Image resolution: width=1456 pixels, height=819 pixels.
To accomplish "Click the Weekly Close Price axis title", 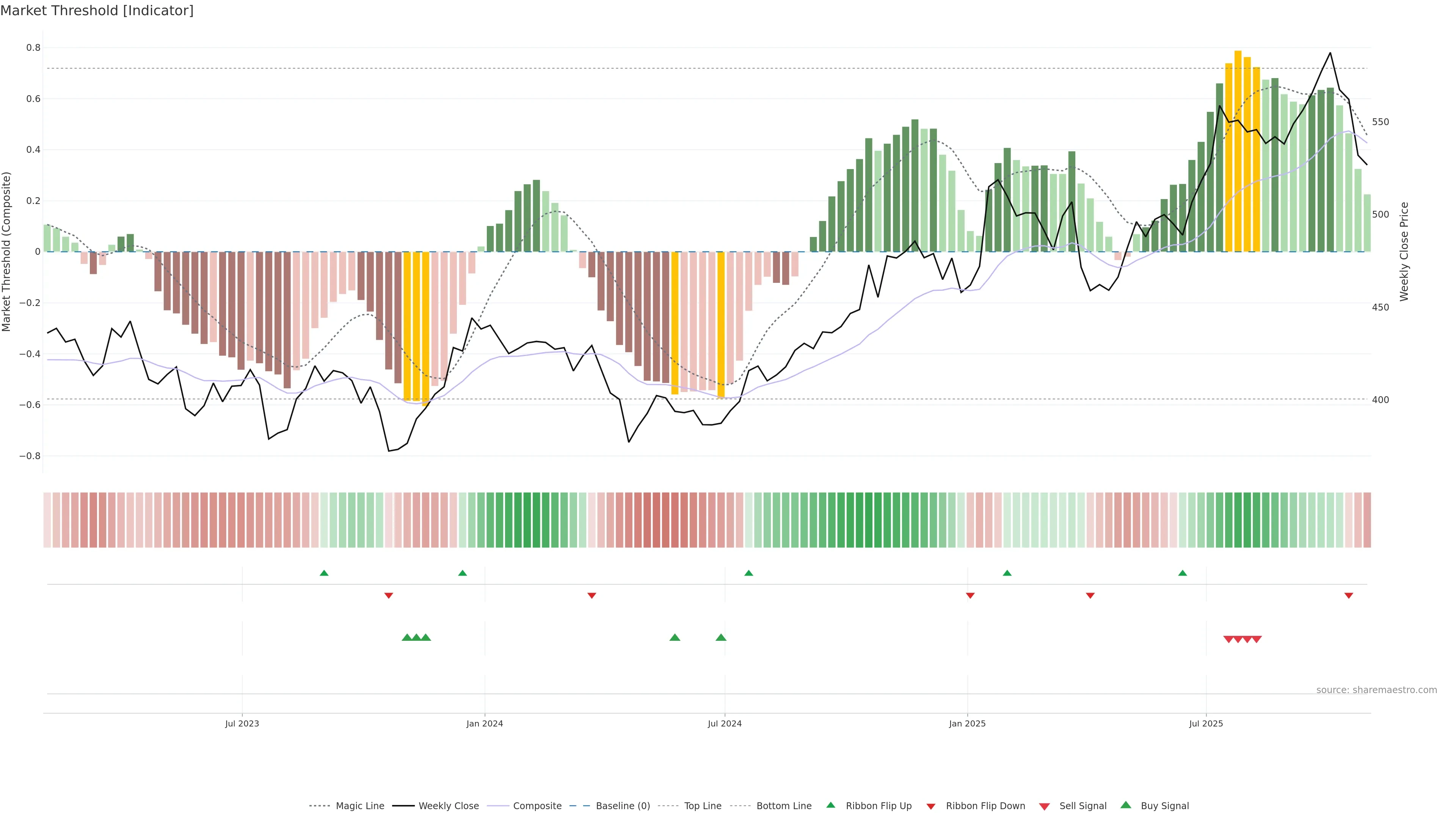I will pos(1404,251).
